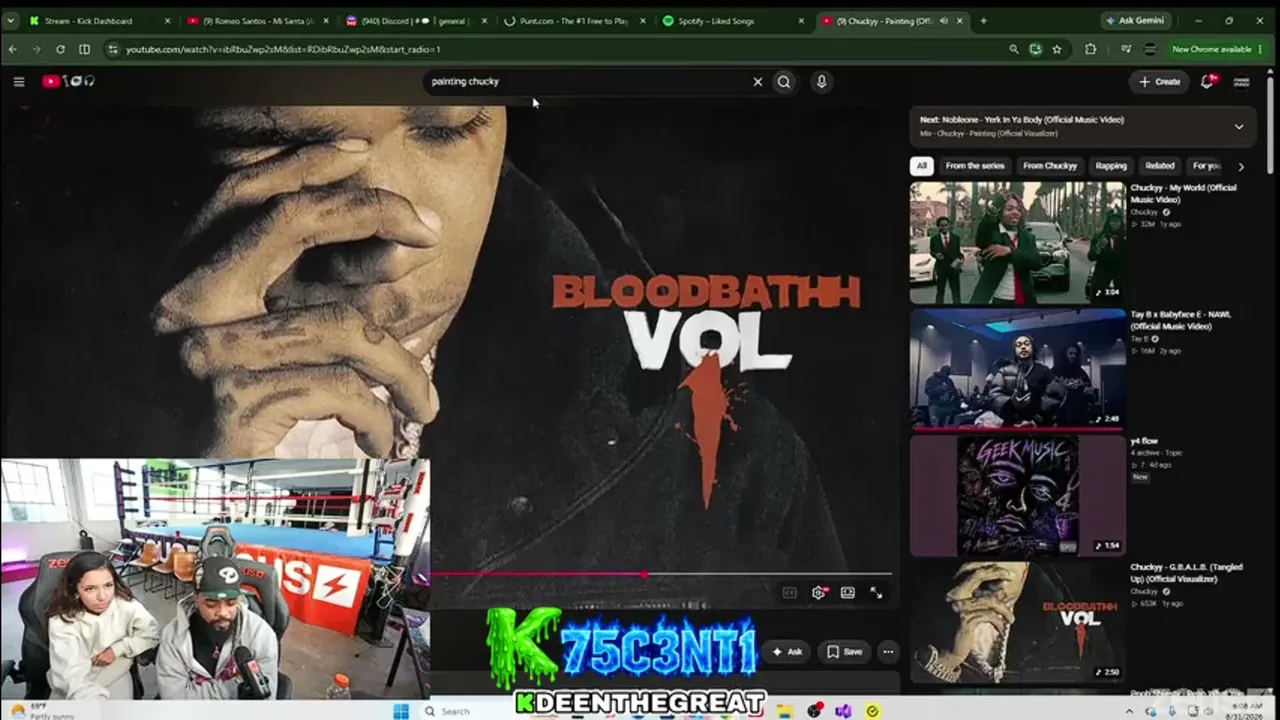Seek on the video progress bar

click(x=661, y=574)
